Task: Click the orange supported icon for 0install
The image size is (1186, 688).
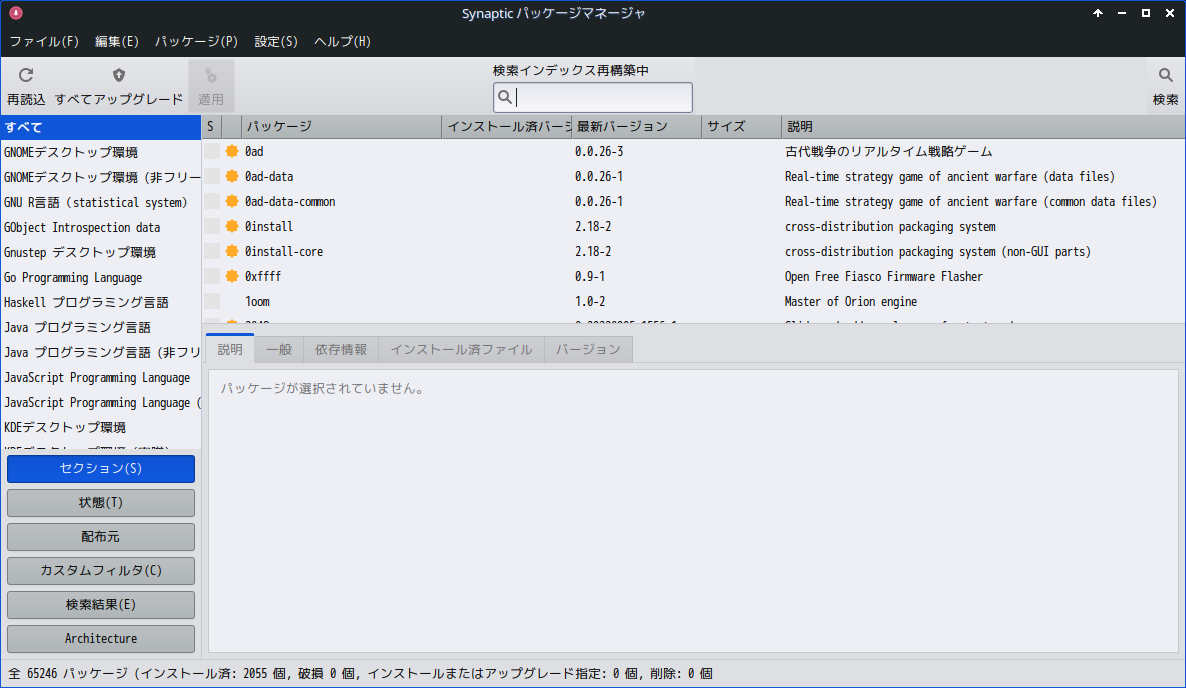Action: (232, 226)
